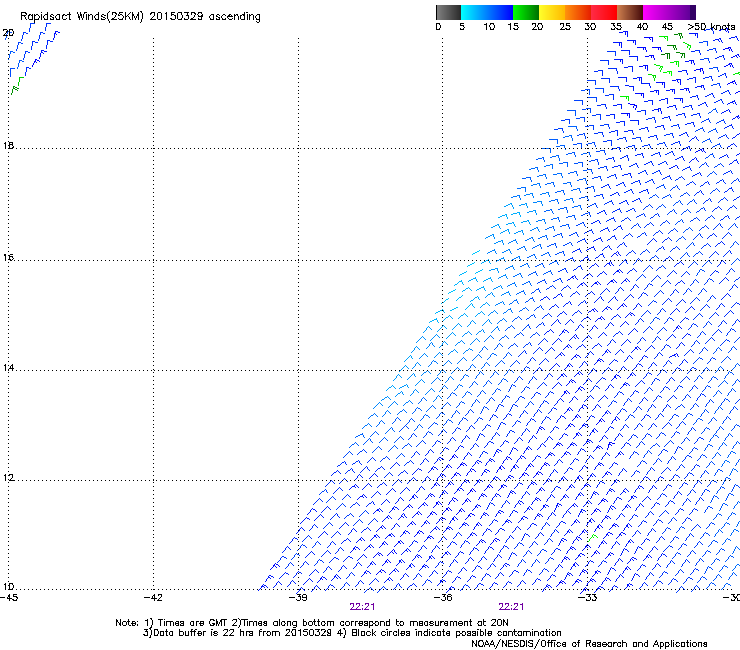Screen dimensions: 740x650
Task: Click the '25' label under the color bar
Action: coord(565,27)
